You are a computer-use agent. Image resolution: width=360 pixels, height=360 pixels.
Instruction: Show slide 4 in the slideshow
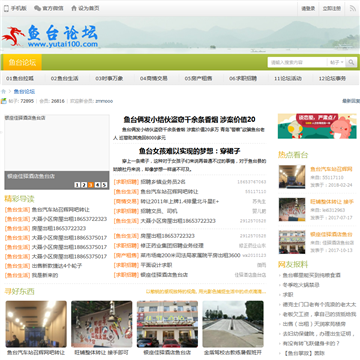point(97,185)
